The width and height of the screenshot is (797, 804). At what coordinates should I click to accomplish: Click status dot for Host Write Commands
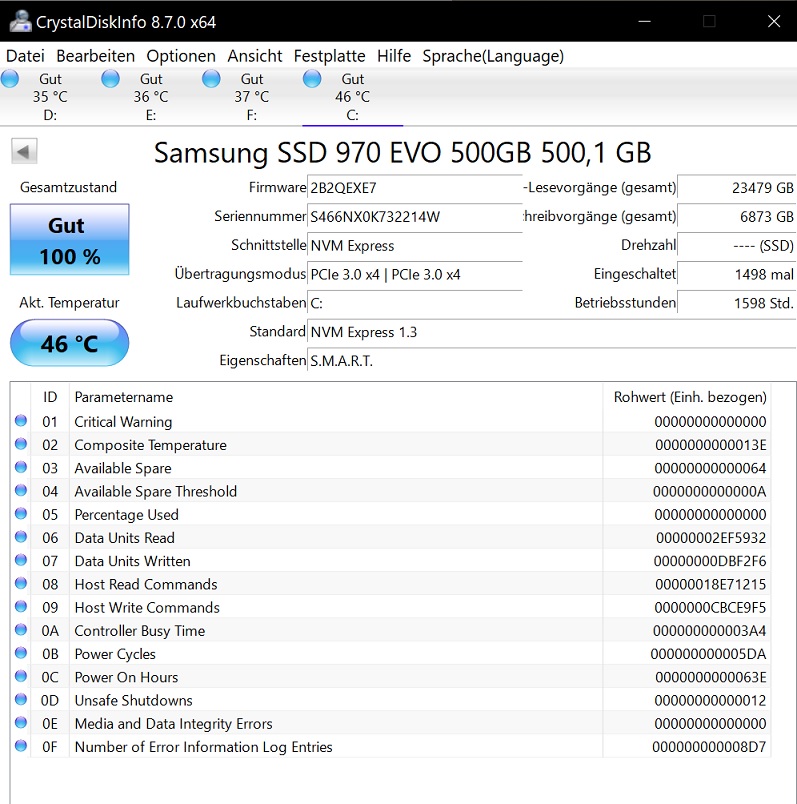21,607
